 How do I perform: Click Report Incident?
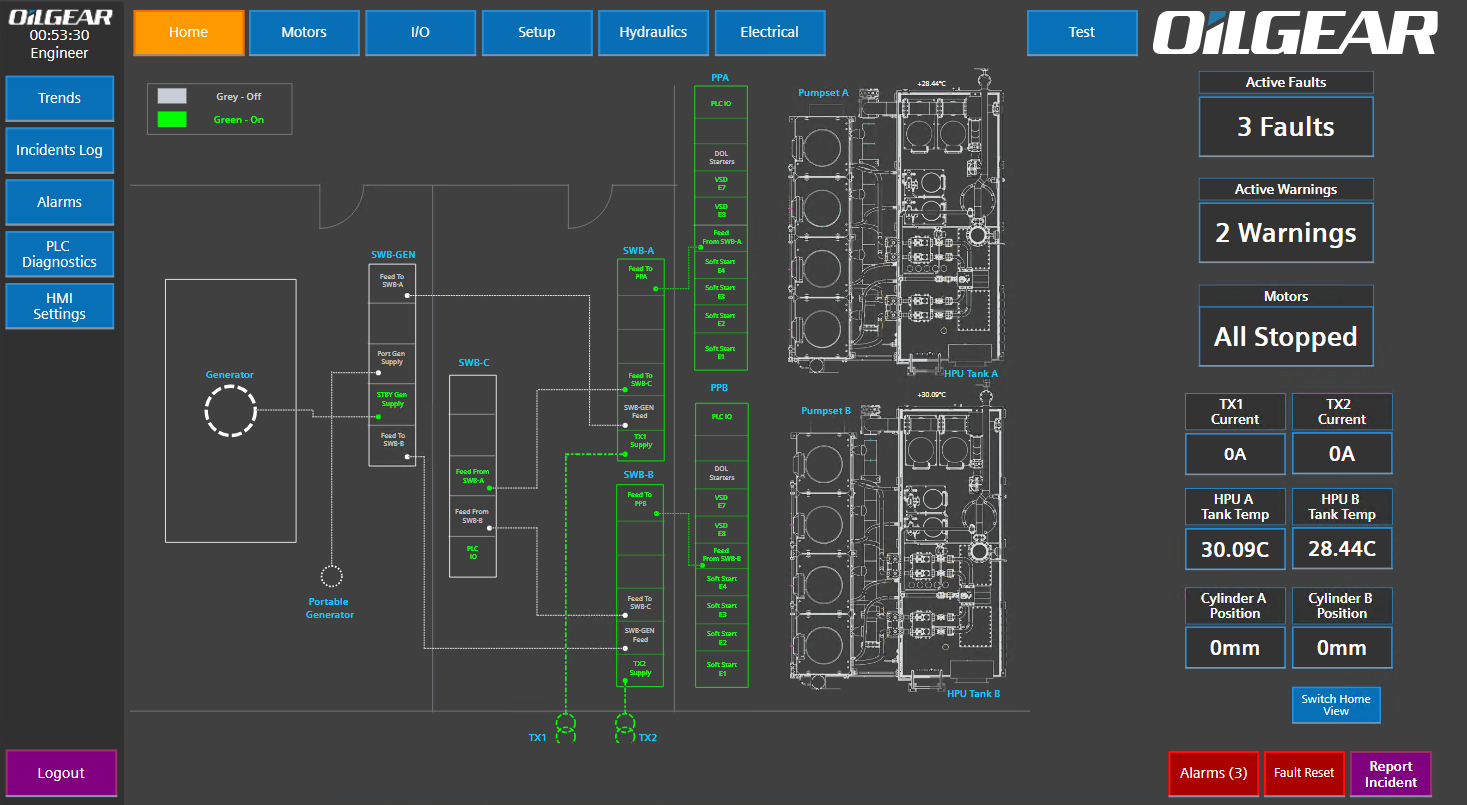[1391, 773]
